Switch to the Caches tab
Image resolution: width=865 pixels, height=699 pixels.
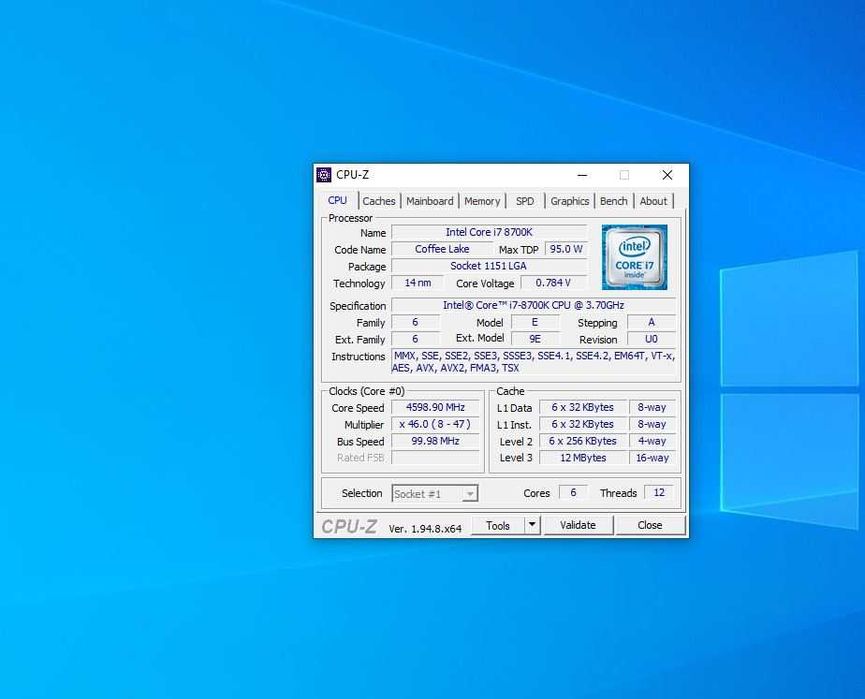[379, 201]
